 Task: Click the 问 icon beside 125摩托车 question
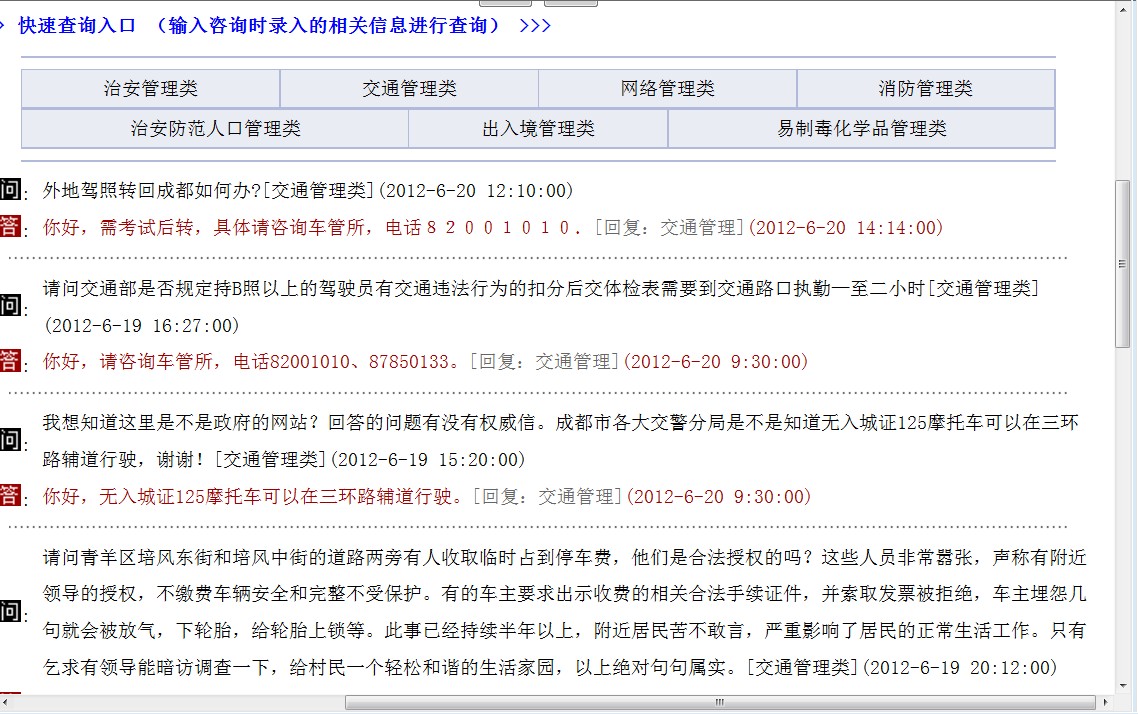pos(10,441)
